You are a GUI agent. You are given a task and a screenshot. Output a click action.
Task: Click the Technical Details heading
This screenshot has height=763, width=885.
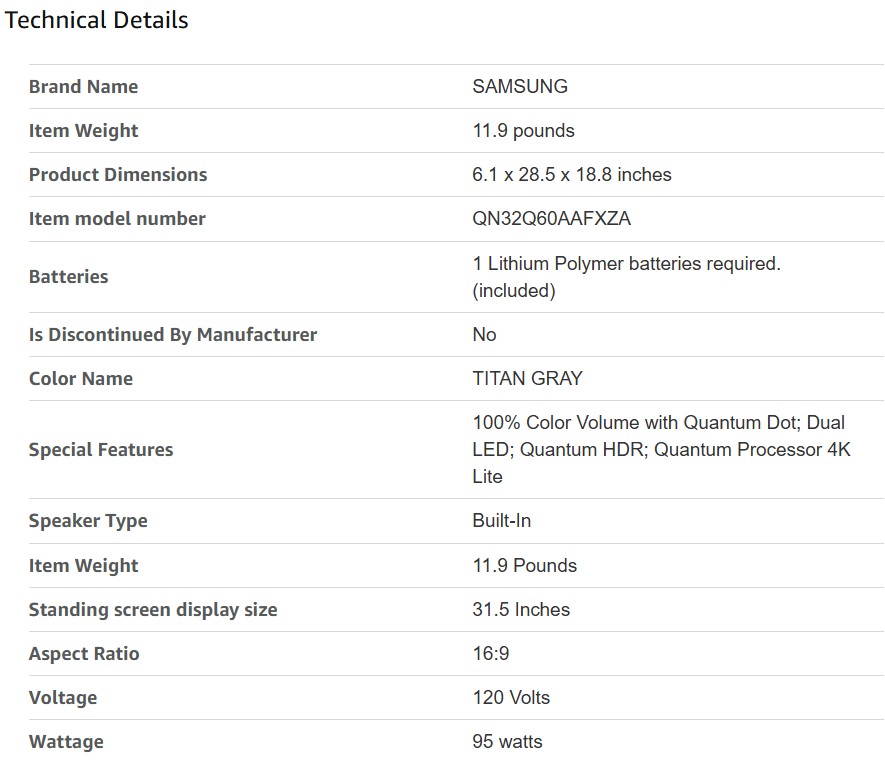[97, 20]
